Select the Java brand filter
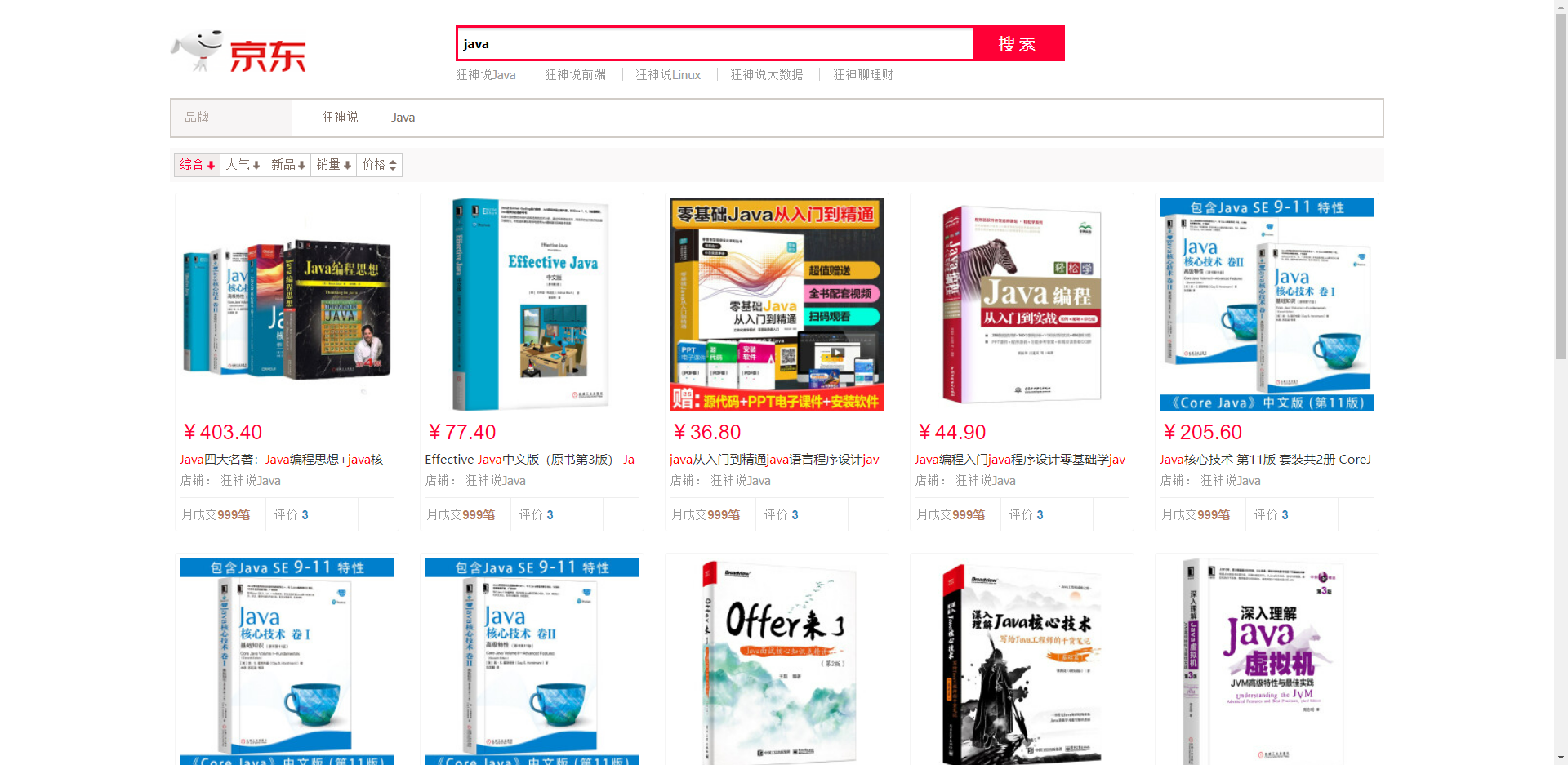This screenshot has height=765, width=1568. coord(403,118)
